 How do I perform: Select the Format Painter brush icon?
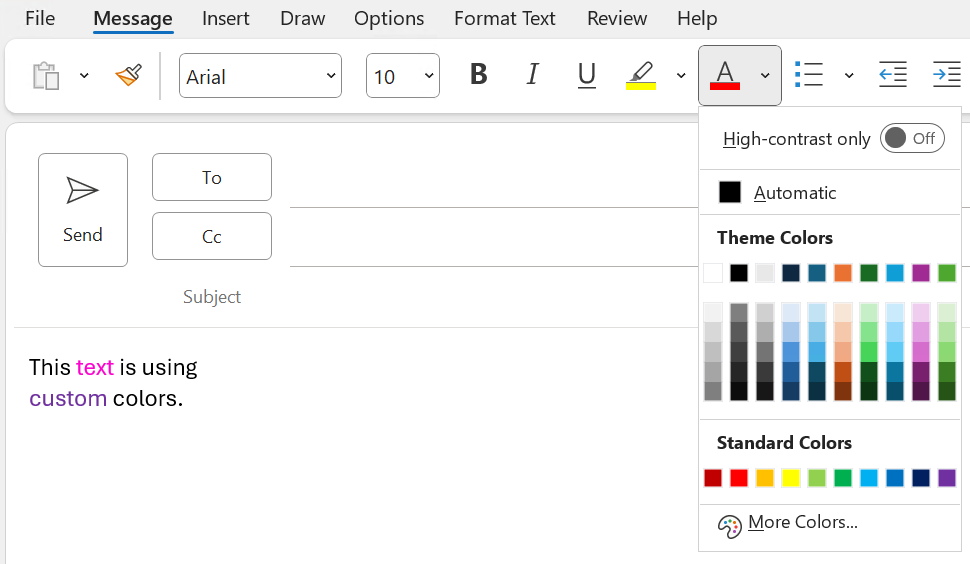coord(129,75)
